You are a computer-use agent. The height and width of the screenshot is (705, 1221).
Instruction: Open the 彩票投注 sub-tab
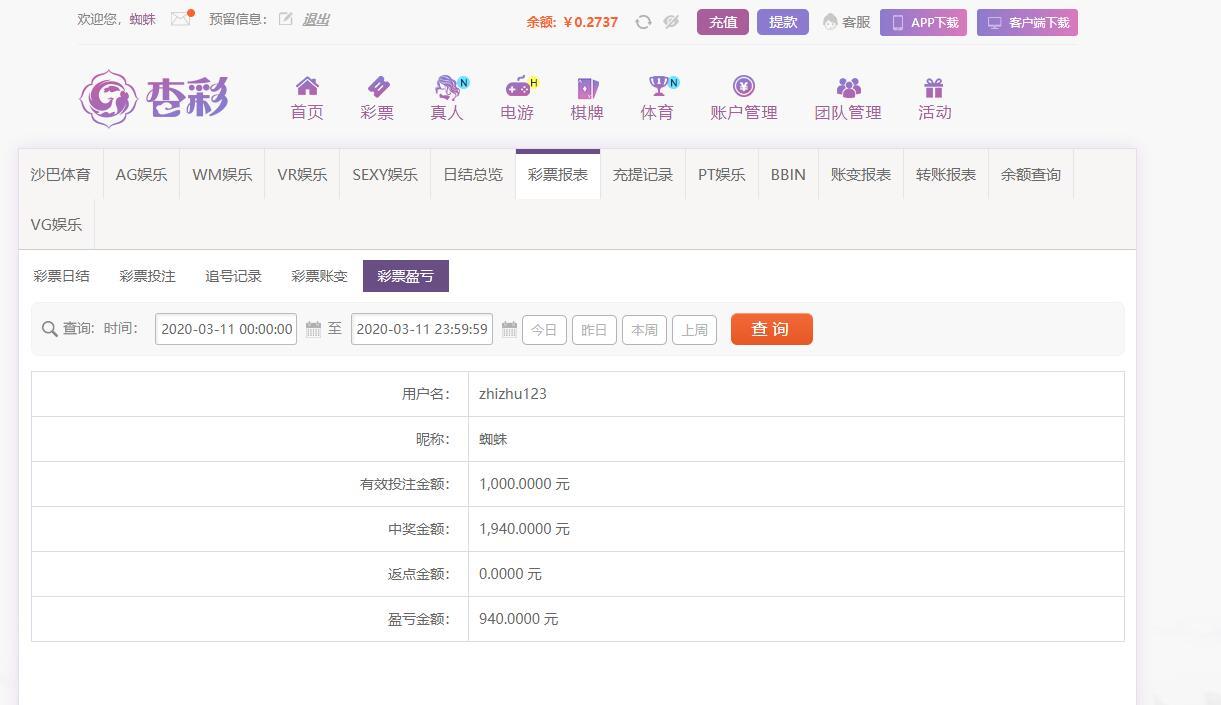pyautogui.click(x=147, y=276)
